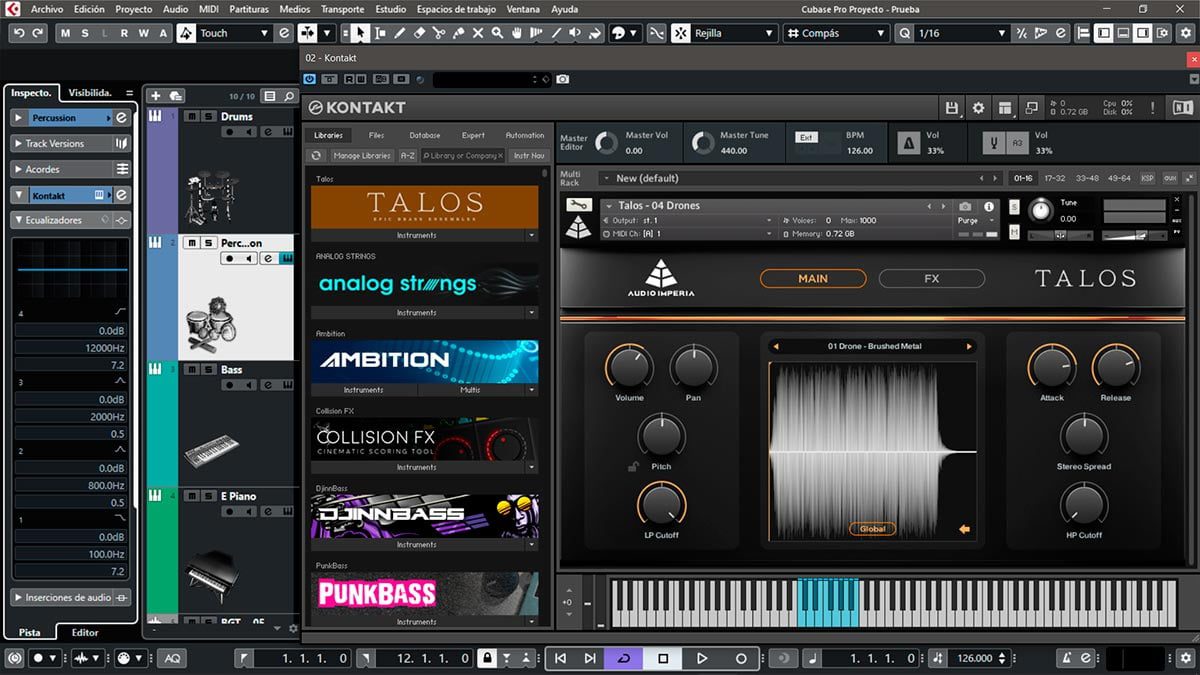Screen dimensions: 1200x675
Task: Expand the TALOS library Instruments dropdown
Action: pos(532,236)
